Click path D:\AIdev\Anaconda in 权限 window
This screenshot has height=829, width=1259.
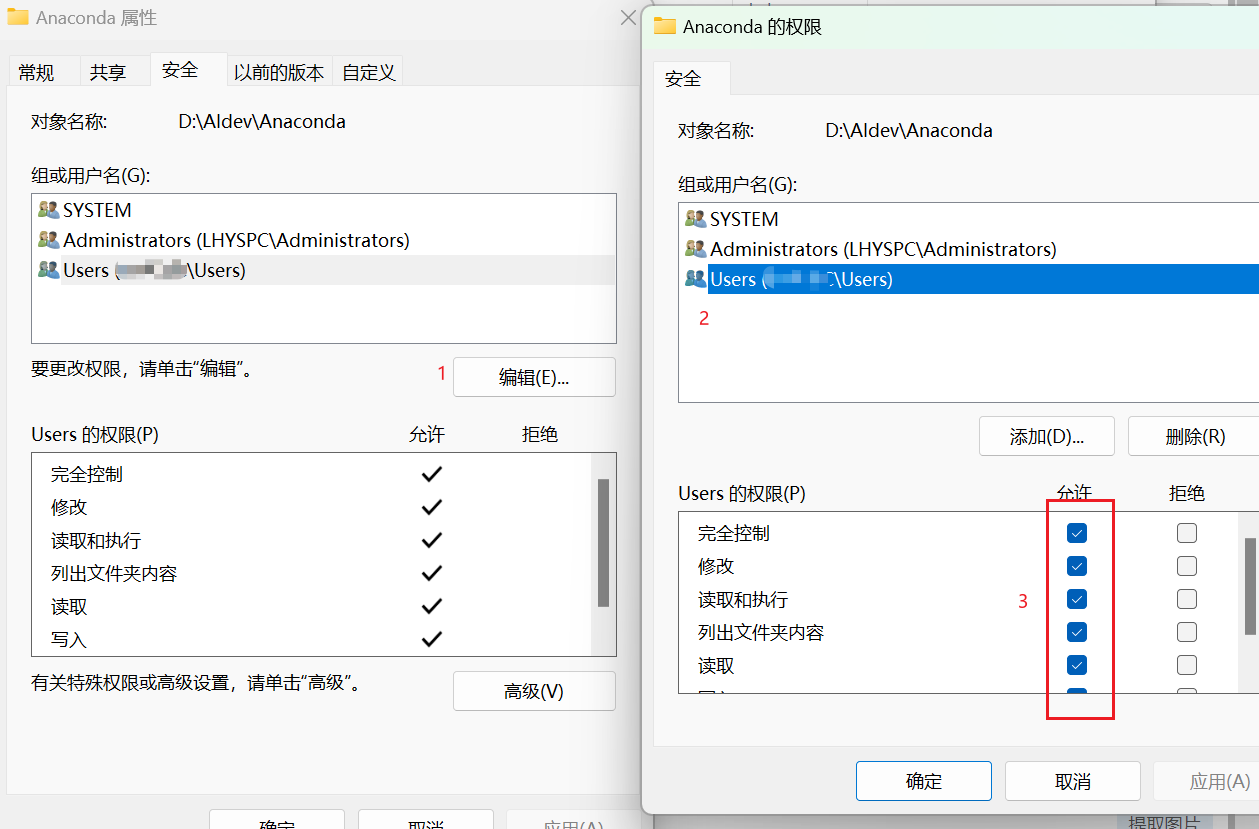[909, 131]
